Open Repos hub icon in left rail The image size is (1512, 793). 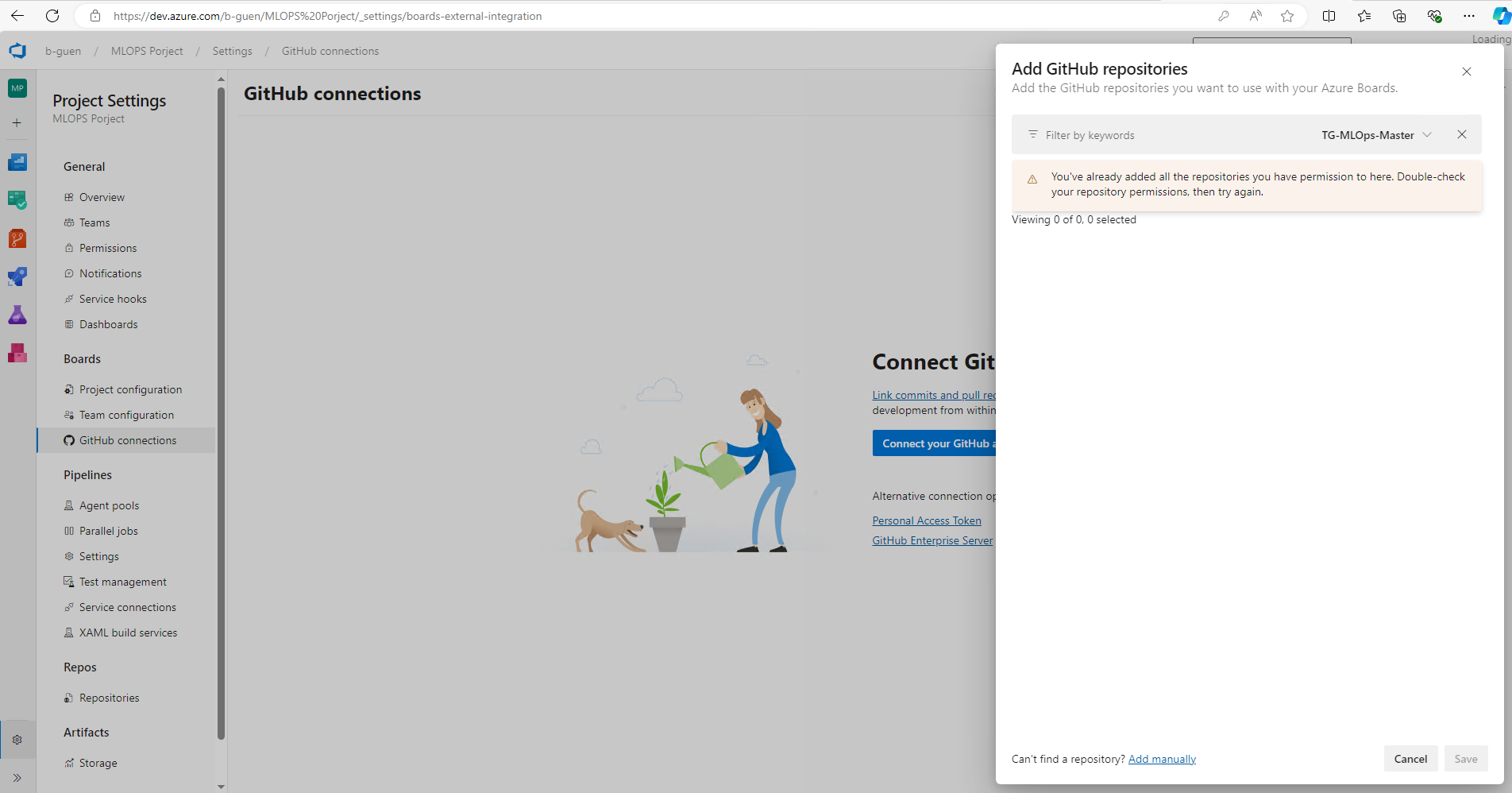[x=17, y=238]
